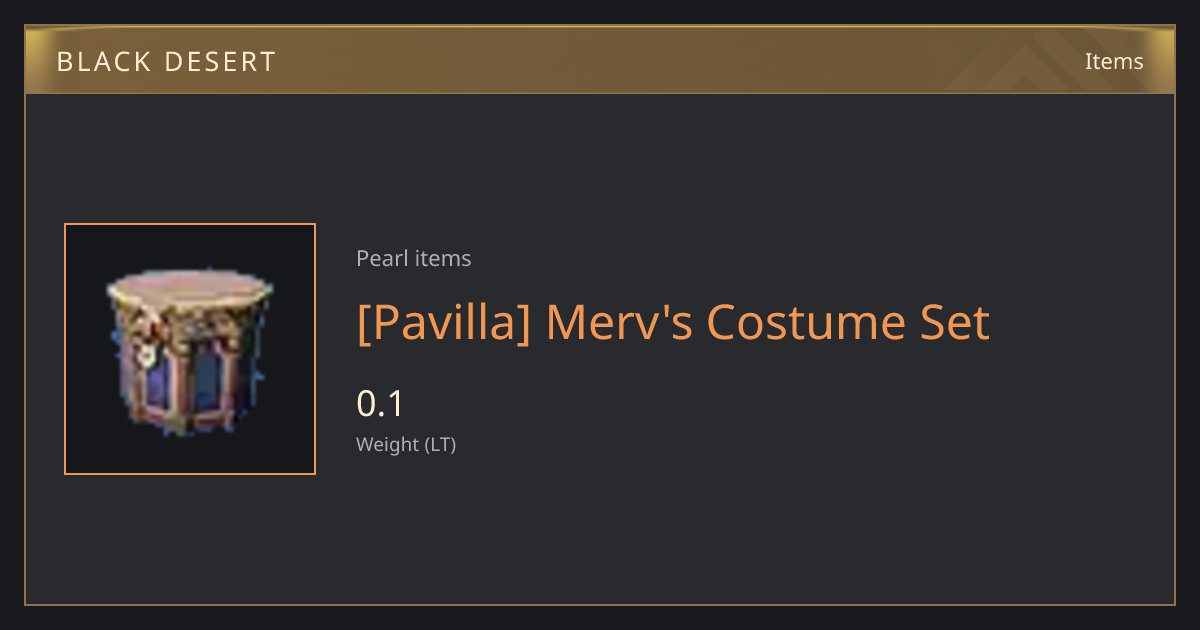This screenshot has width=1200, height=630.
Task: Click the [Pavilla] Merv's Costume Set title
Action: pos(673,323)
